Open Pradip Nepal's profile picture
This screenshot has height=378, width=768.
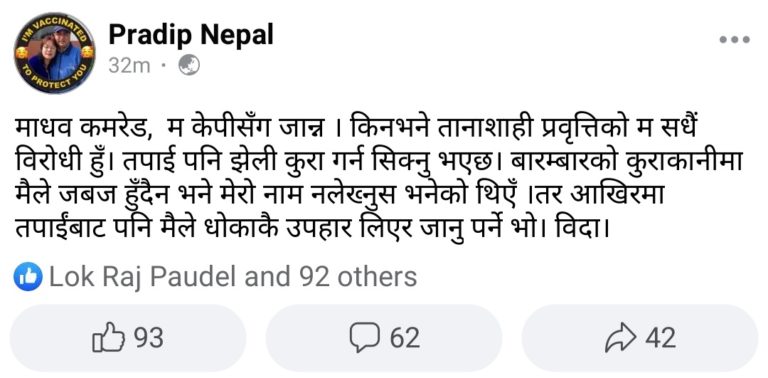[x=54, y=53]
